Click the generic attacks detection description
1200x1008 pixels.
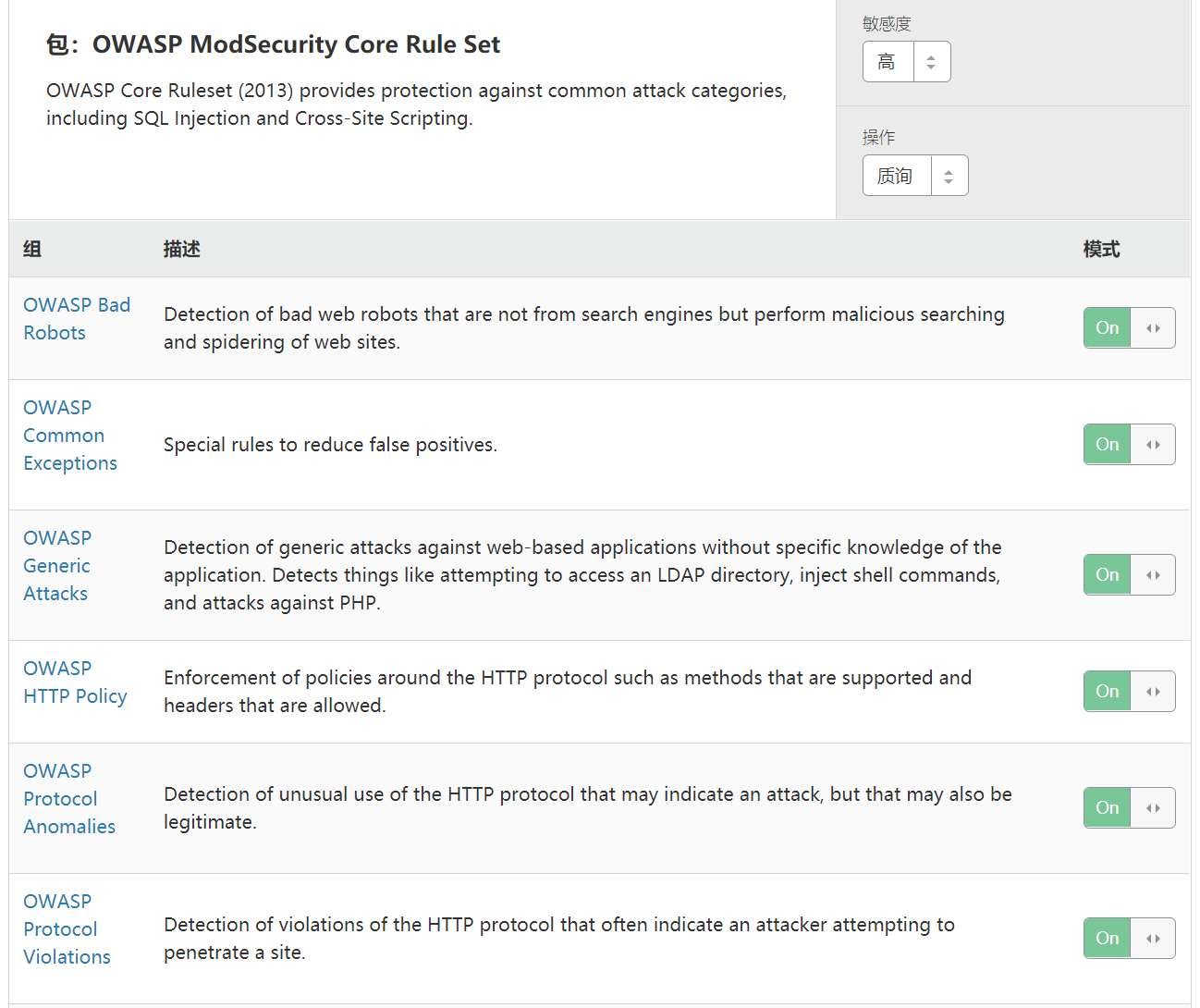click(x=582, y=575)
